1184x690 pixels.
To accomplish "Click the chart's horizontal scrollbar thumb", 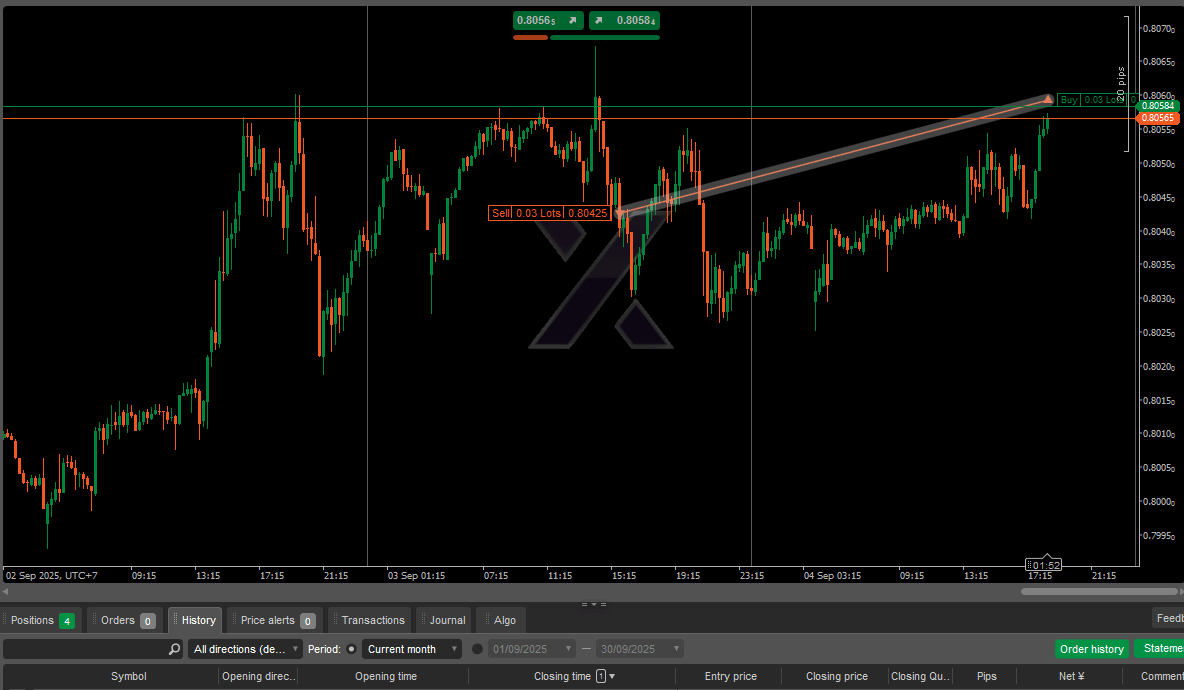I will pyautogui.click(x=1098, y=591).
